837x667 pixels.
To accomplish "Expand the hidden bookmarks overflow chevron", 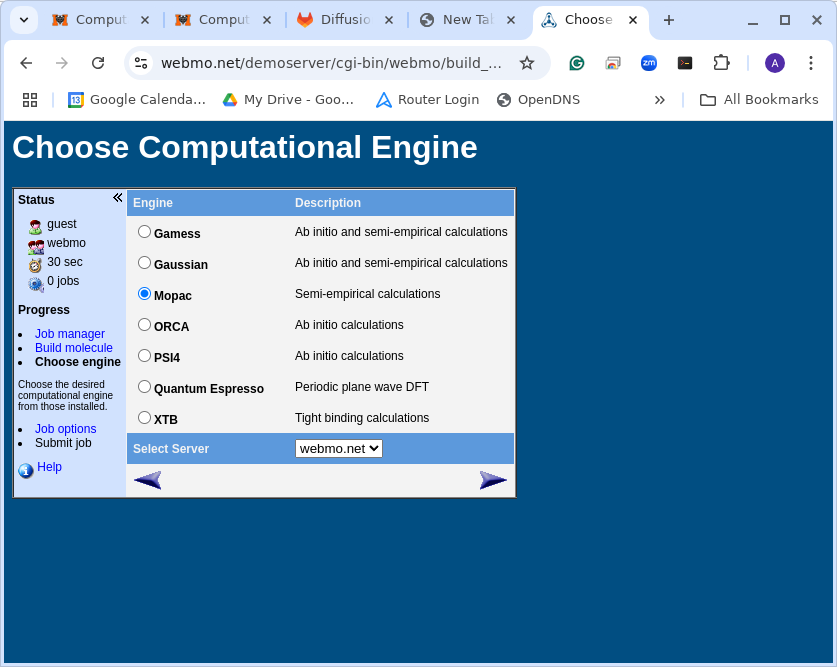I will [660, 99].
